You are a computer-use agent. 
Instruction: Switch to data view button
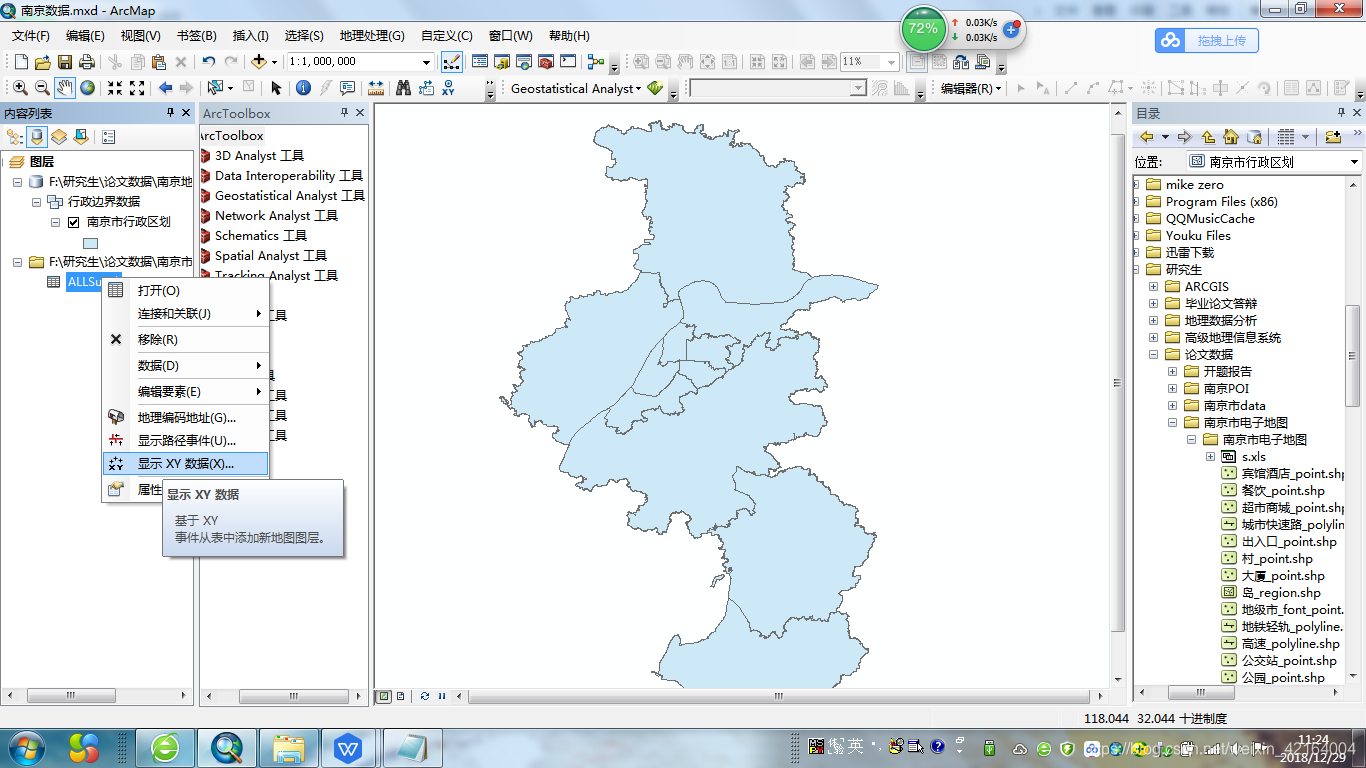(x=384, y=696)
